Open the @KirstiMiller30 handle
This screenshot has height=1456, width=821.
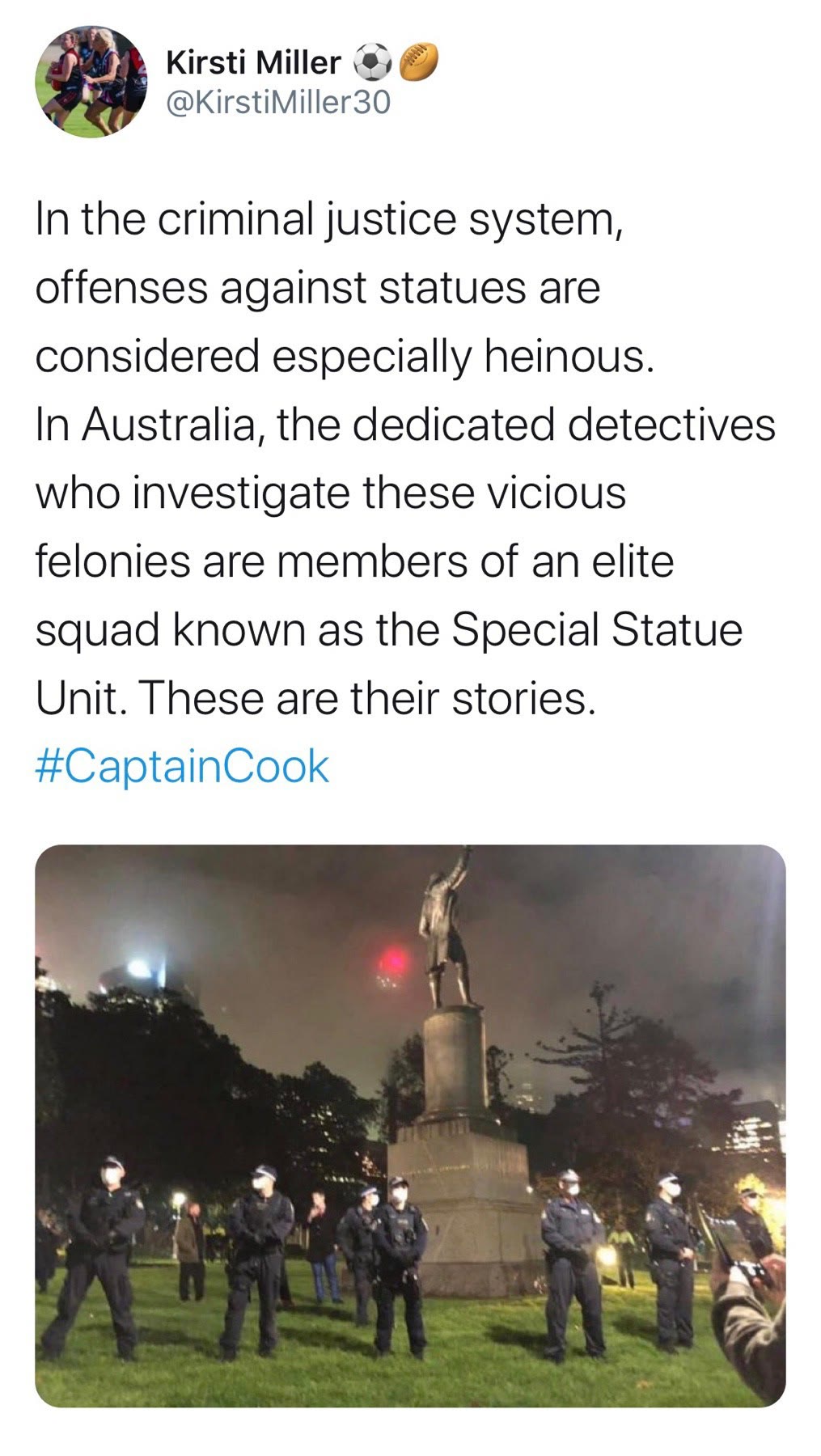coord(277,103)
